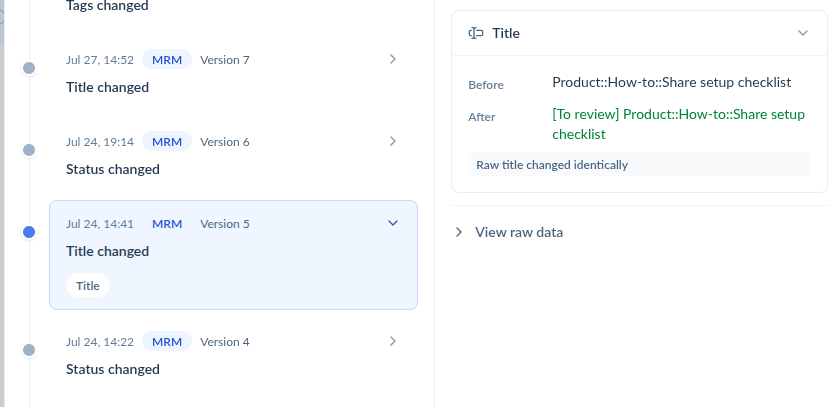
Task: Click the blue Version 5 timeline dot
Action: click(29, 232)
